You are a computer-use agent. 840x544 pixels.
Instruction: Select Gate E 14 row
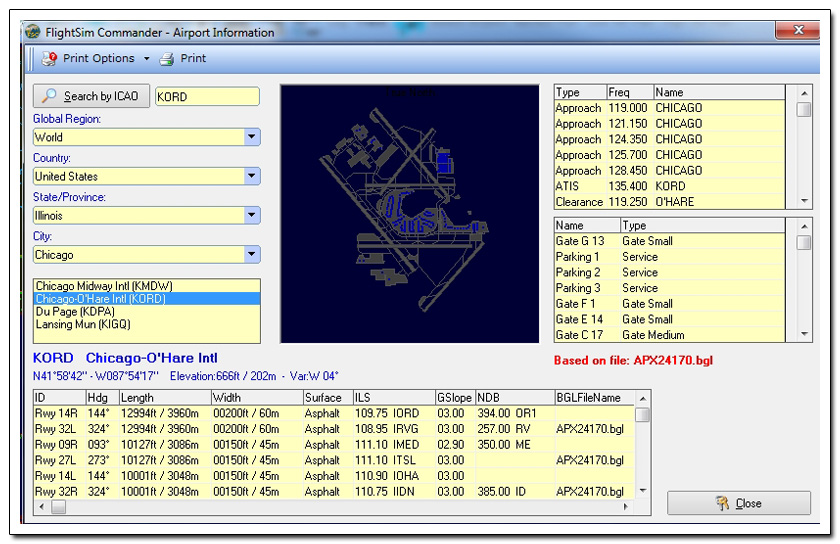coord(670,319)
